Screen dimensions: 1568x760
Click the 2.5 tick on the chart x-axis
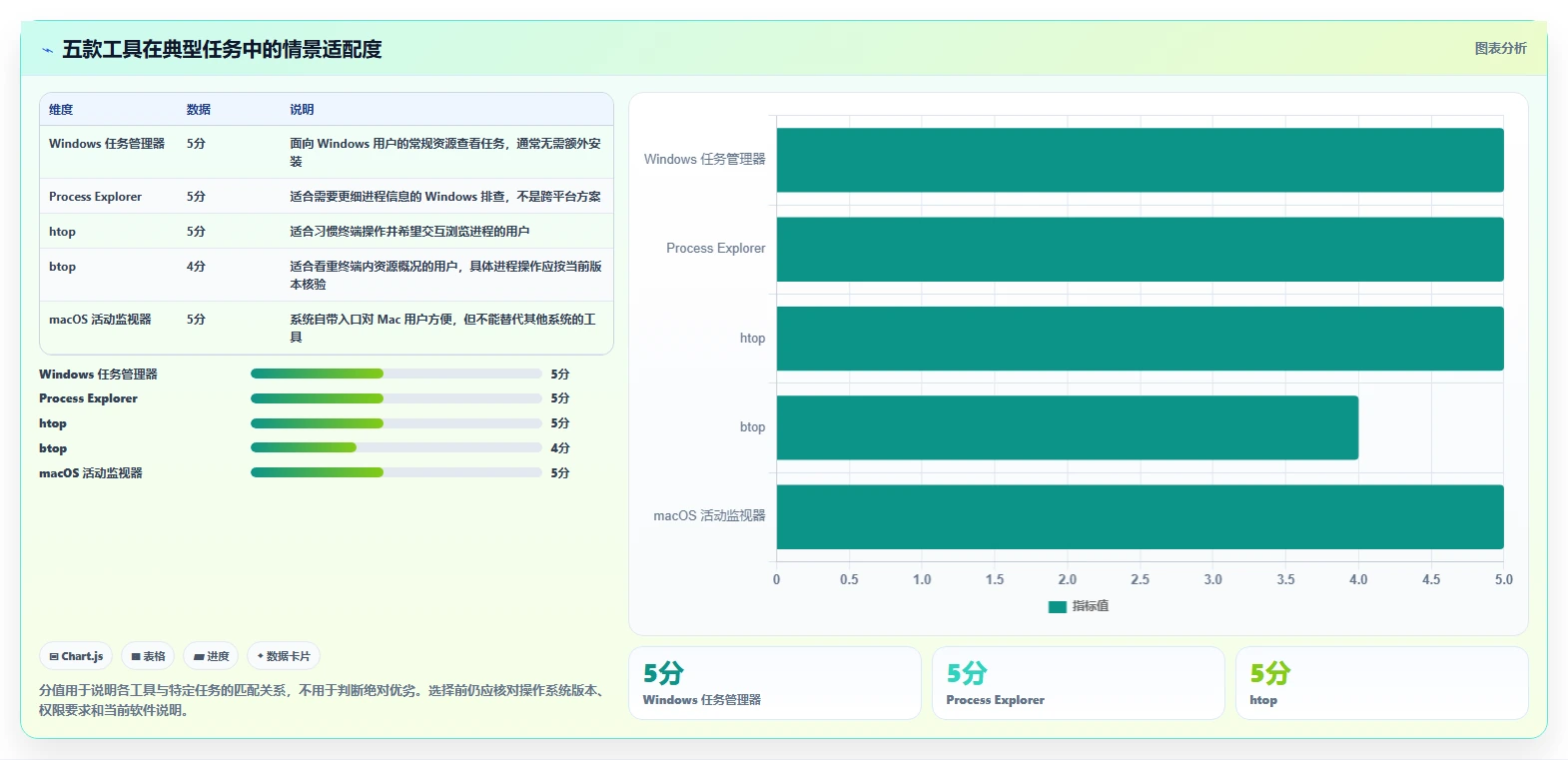[1140, 579]
